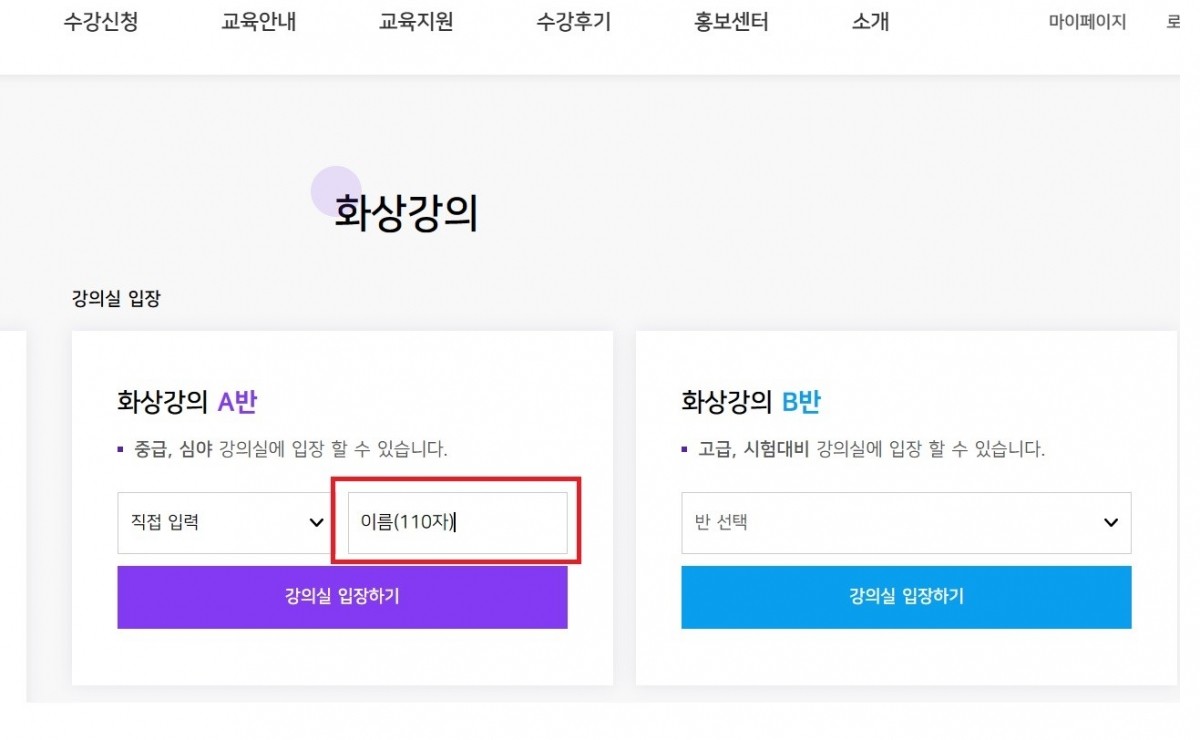Click the 화상강의 A반 card title

tap(187, 403)
